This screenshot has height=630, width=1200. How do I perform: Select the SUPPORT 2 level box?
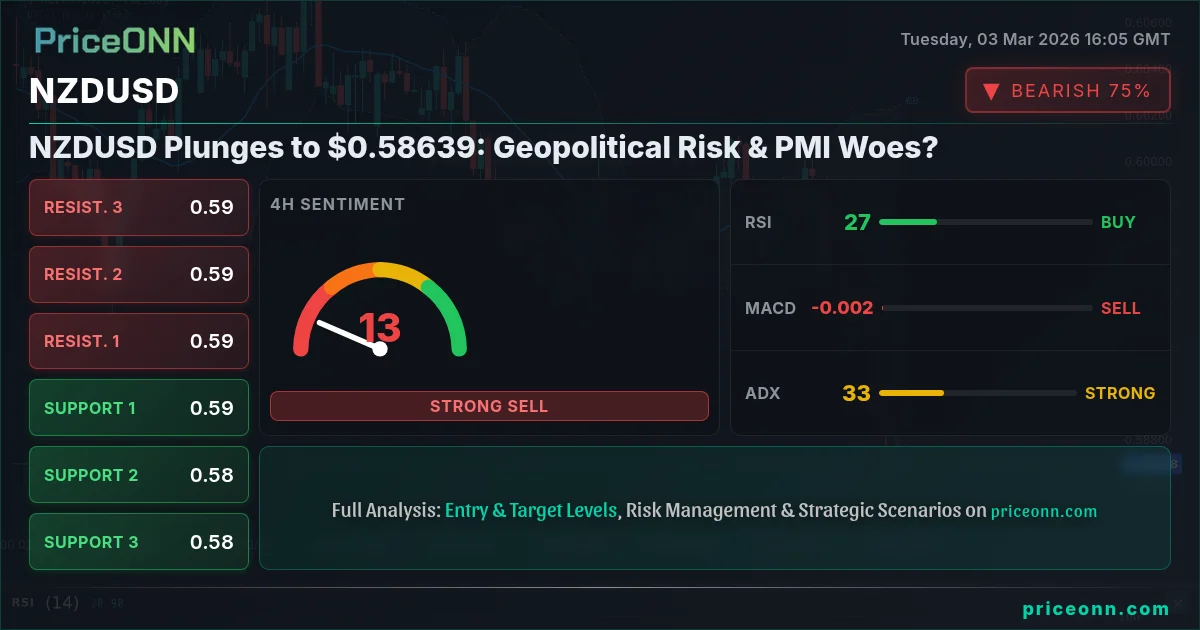(x=139, y=475)
